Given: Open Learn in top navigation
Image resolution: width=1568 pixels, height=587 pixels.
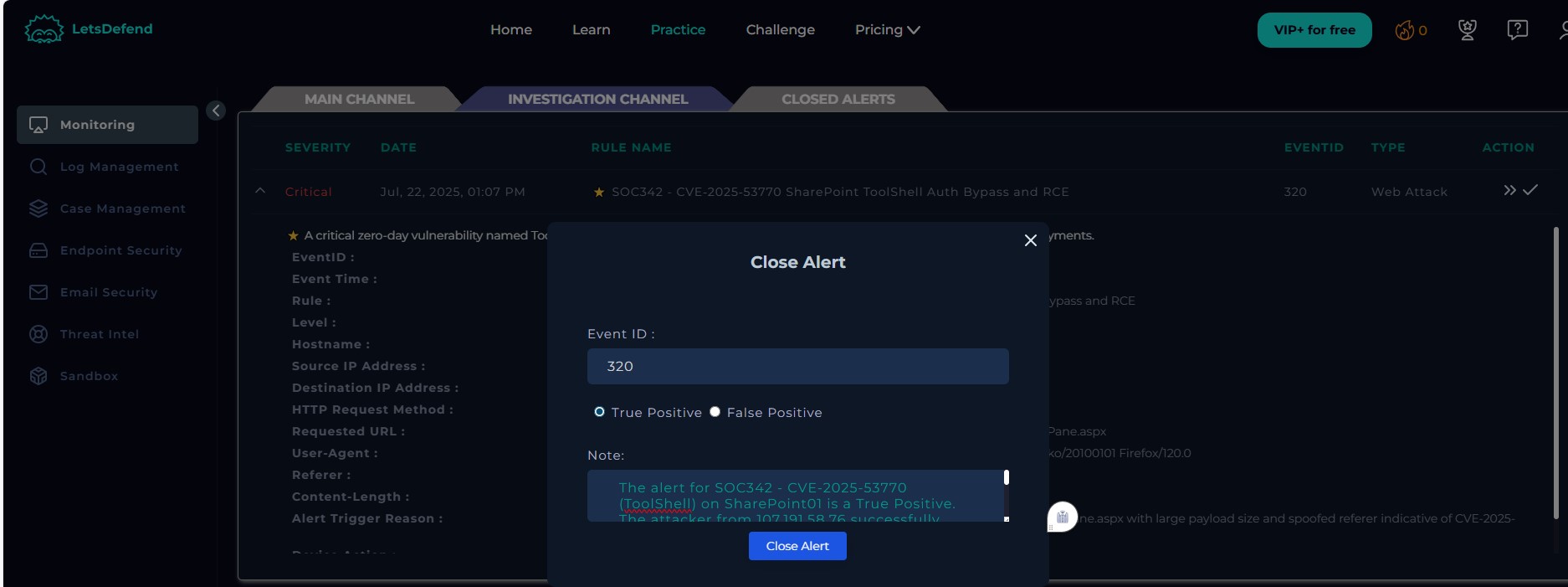Looking at the screenshot, I should (592, 29).
